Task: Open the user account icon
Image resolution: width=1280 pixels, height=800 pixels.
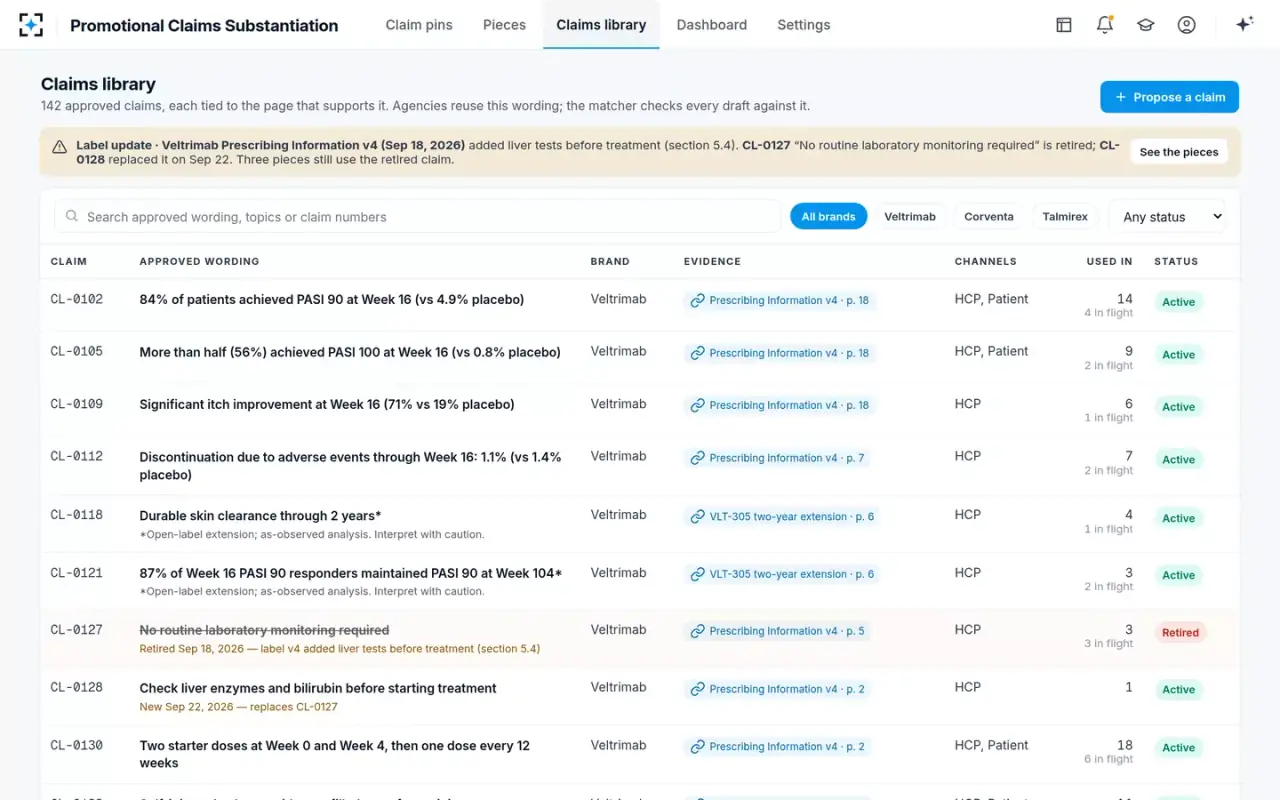Action: [x=1187, y=25]
